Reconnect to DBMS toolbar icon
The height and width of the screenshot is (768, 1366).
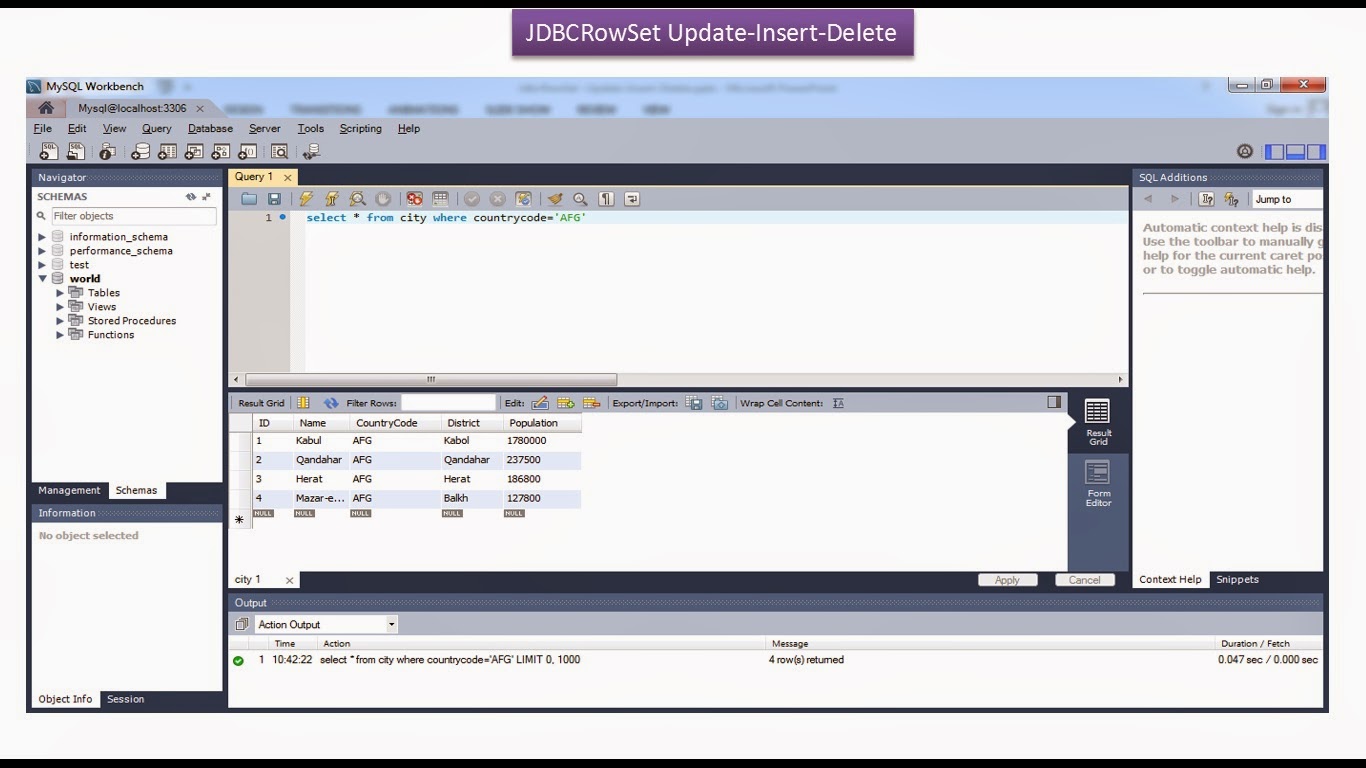311,152
